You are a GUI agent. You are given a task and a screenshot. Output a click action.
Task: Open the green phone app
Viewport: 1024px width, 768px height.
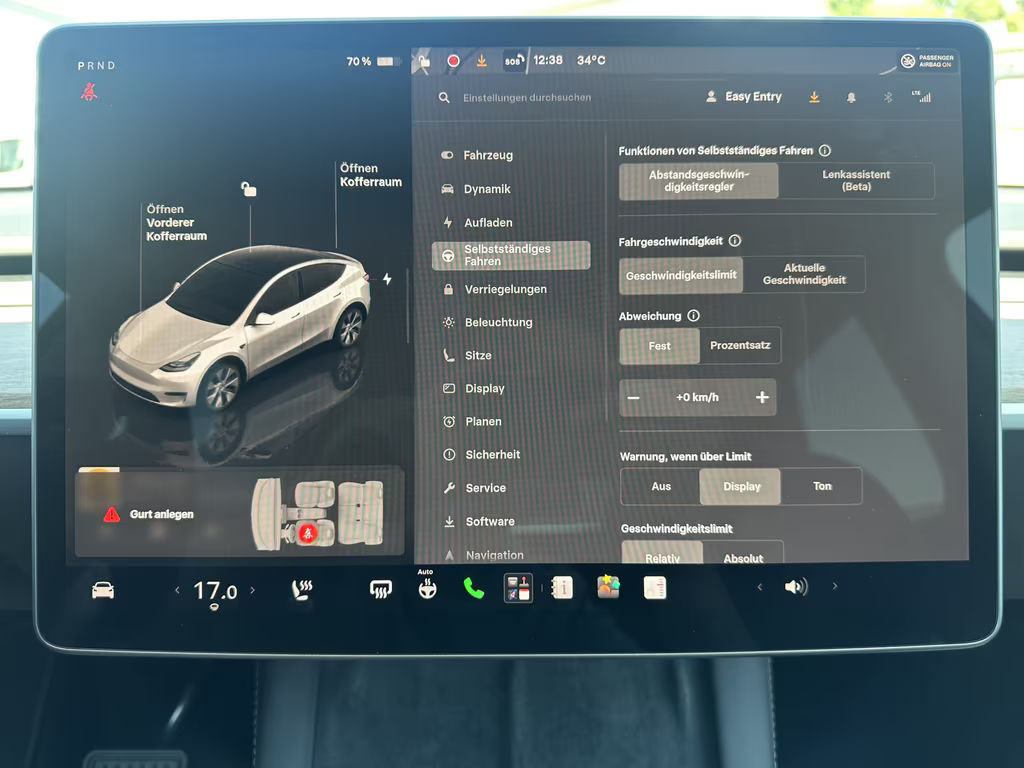tap(473, 588)
